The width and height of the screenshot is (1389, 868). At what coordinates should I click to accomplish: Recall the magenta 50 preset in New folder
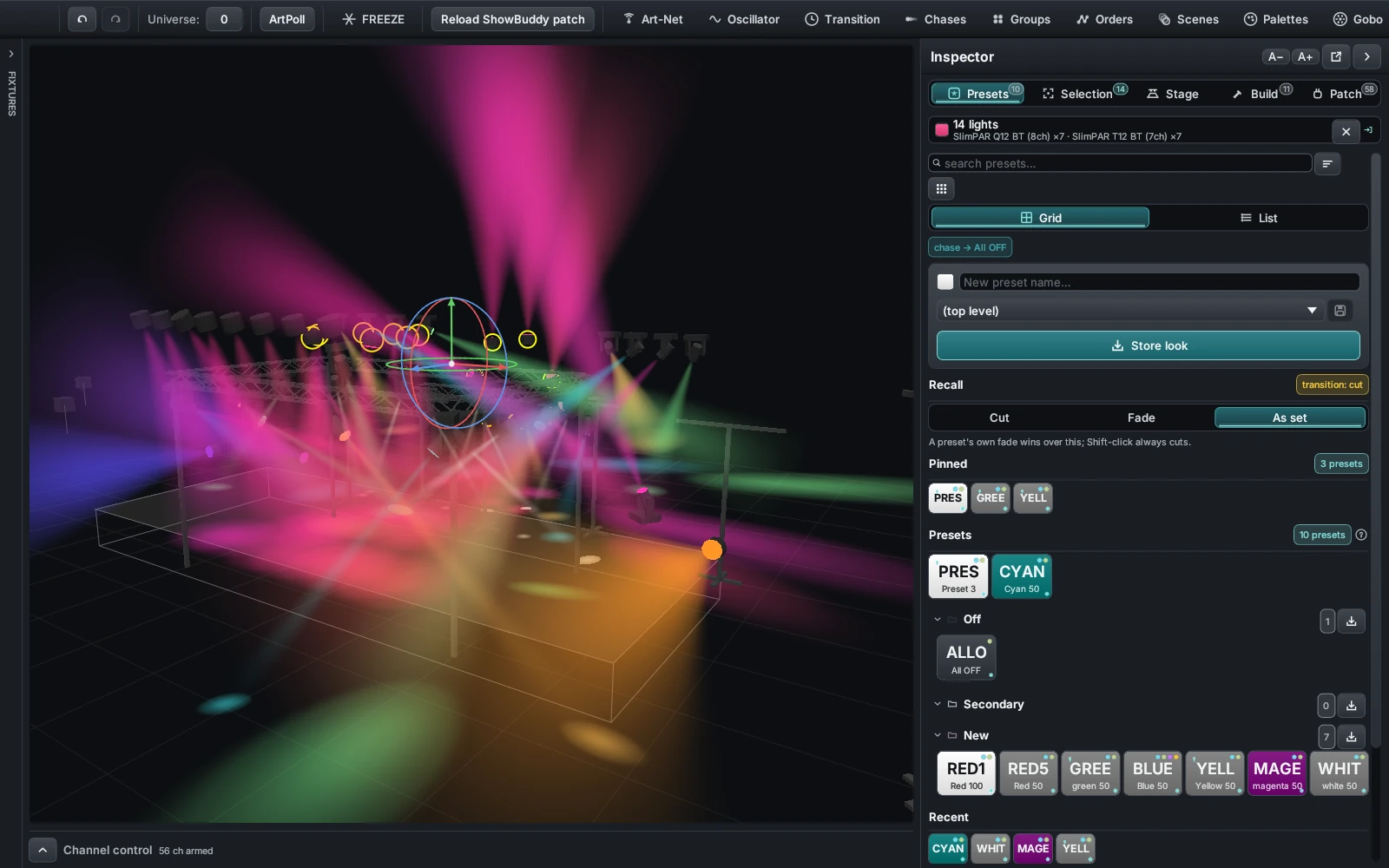[1277, 773]
